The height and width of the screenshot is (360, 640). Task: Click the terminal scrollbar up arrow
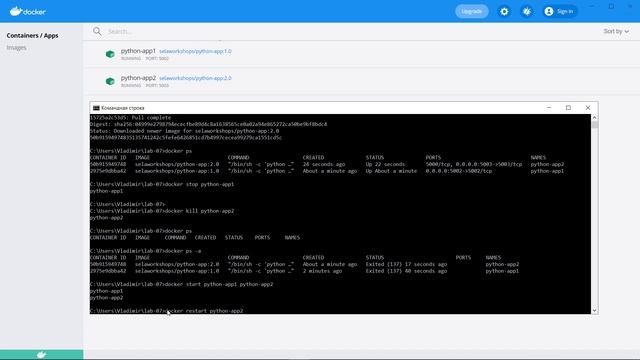point(594,118)
